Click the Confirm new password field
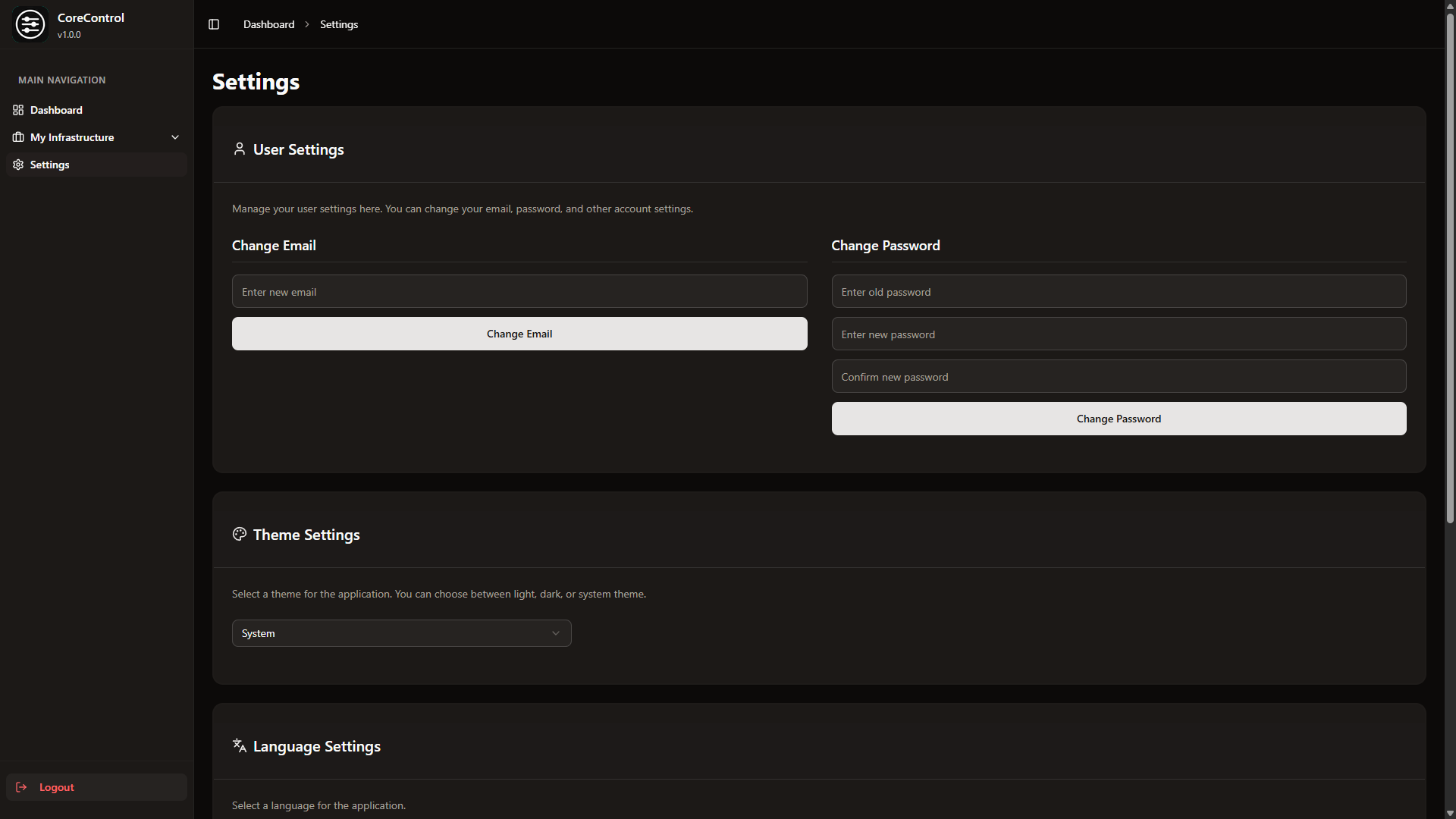The height and width of the screenshot is (819, 1456). pyautogui.click(x=1119, y=375)
